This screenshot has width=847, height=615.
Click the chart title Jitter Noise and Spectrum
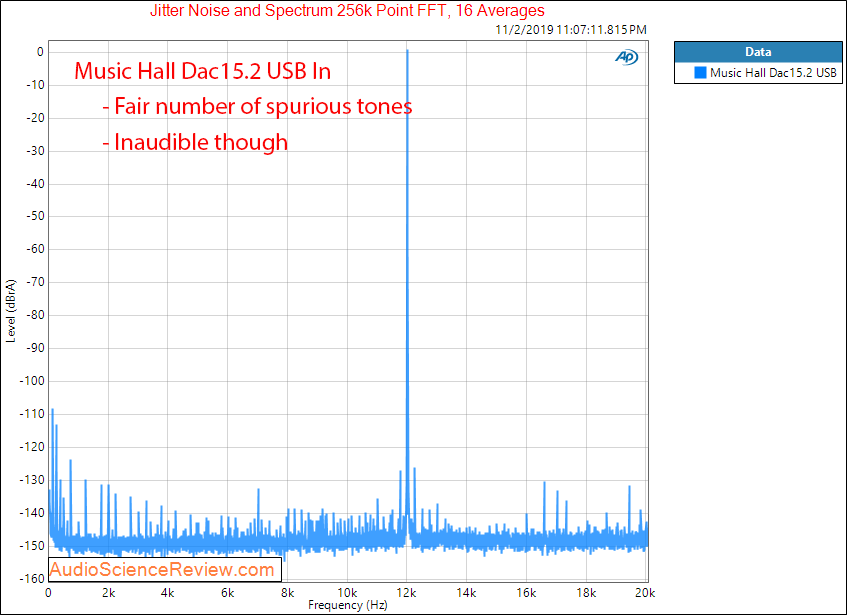click(x=347, y=10)
